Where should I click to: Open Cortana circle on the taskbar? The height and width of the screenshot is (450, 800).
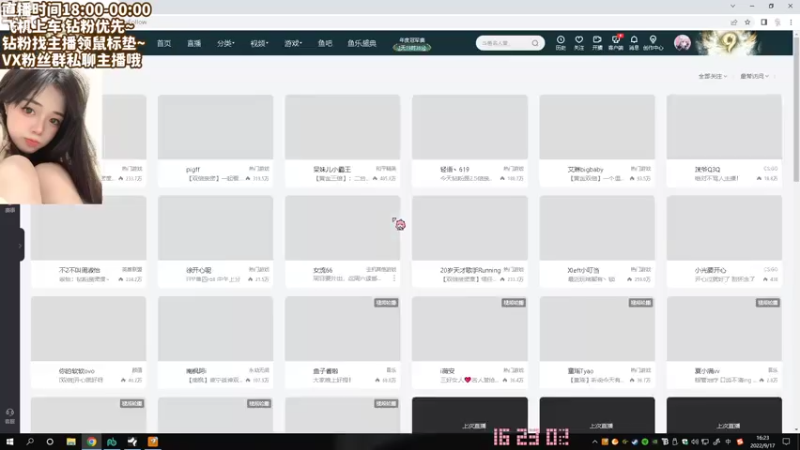pyautogui.click(x=50, y=442)
